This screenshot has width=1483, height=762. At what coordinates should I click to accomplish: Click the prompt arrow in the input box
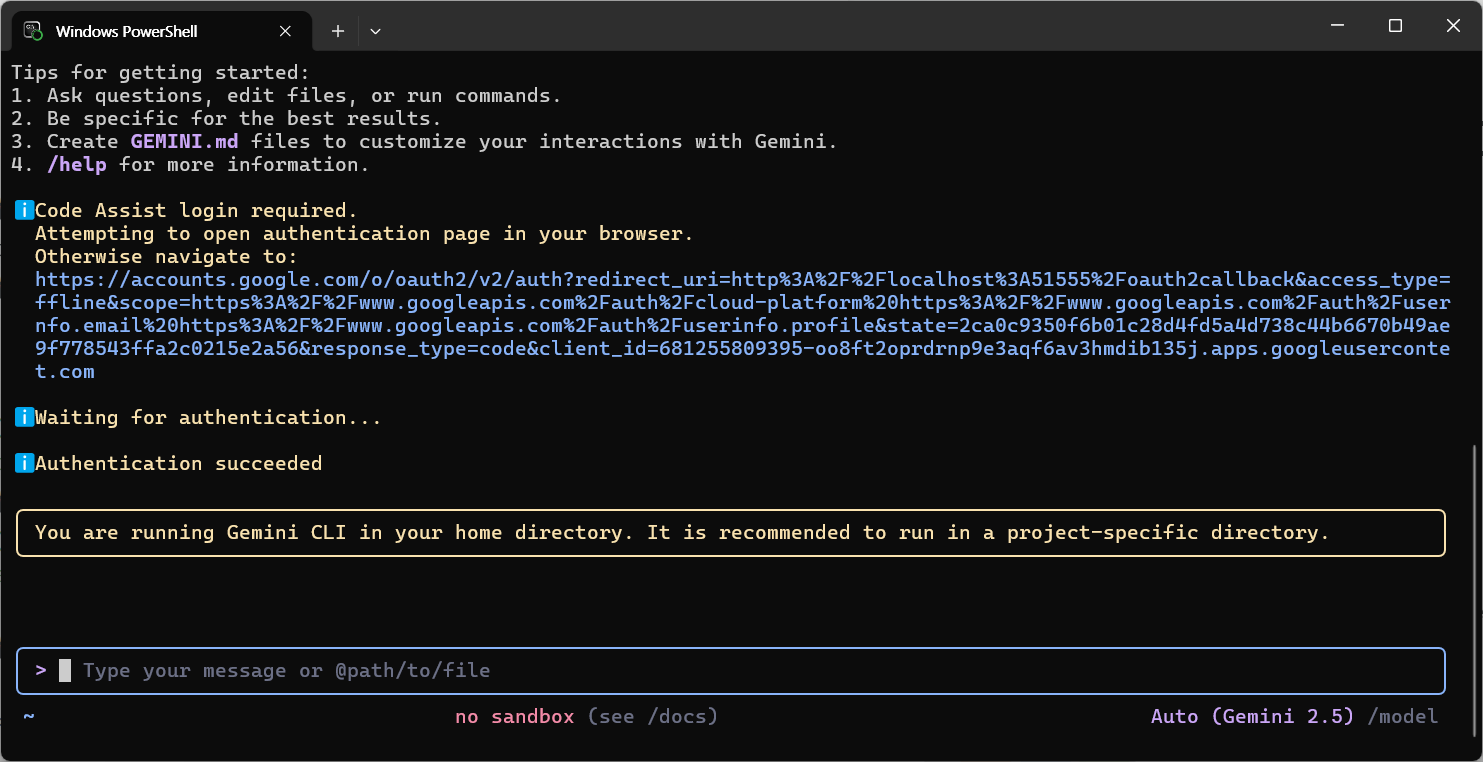point(41,670)
